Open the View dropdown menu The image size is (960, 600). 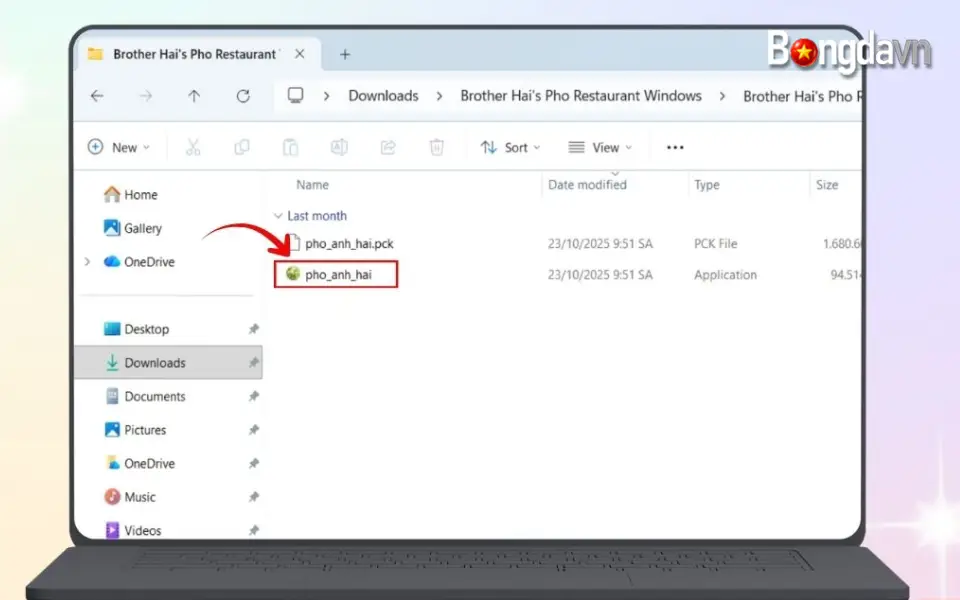point(599,147)
